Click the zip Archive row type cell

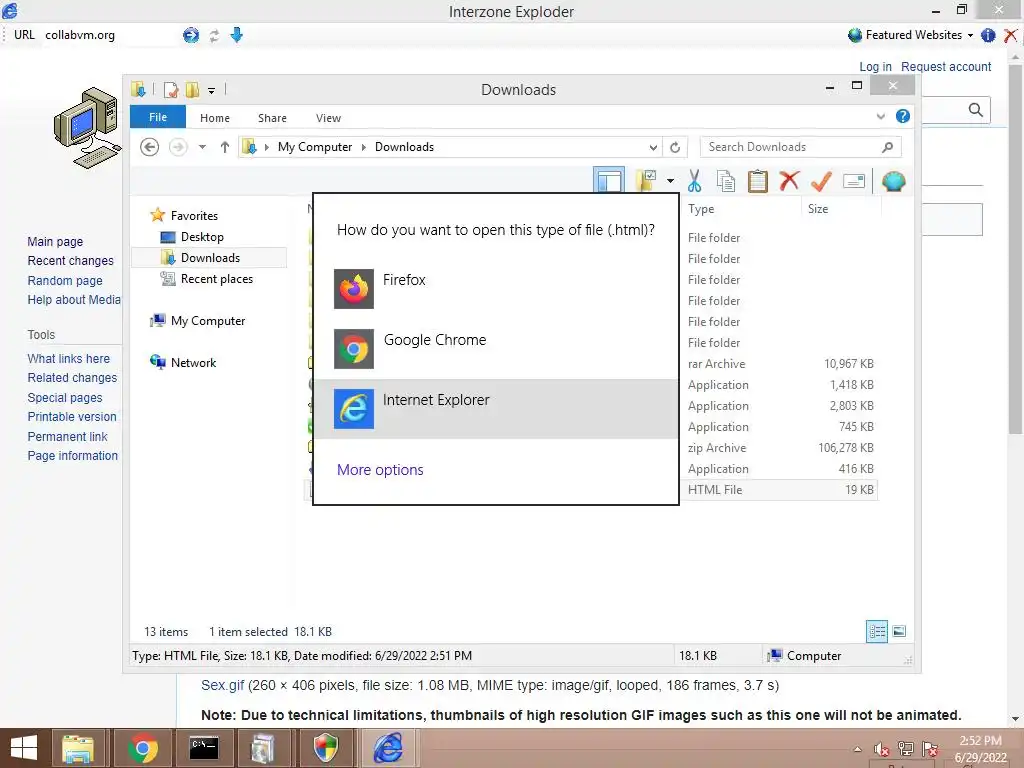tap(717, 448)
